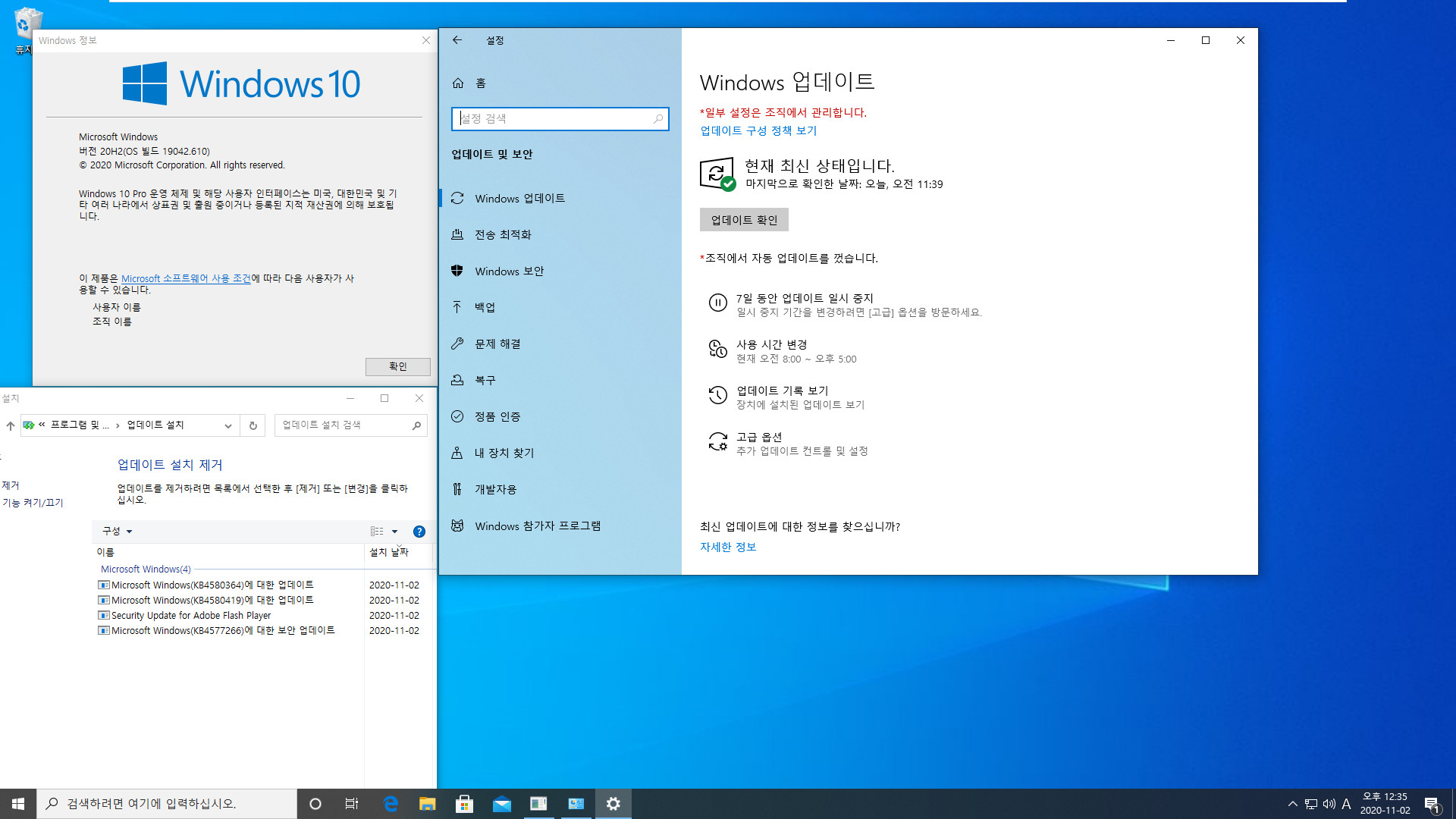Focus the 업데이트 설치 검색 field
The height and width of the screenshot is (819, 1456).
click(x=350, y=425)
